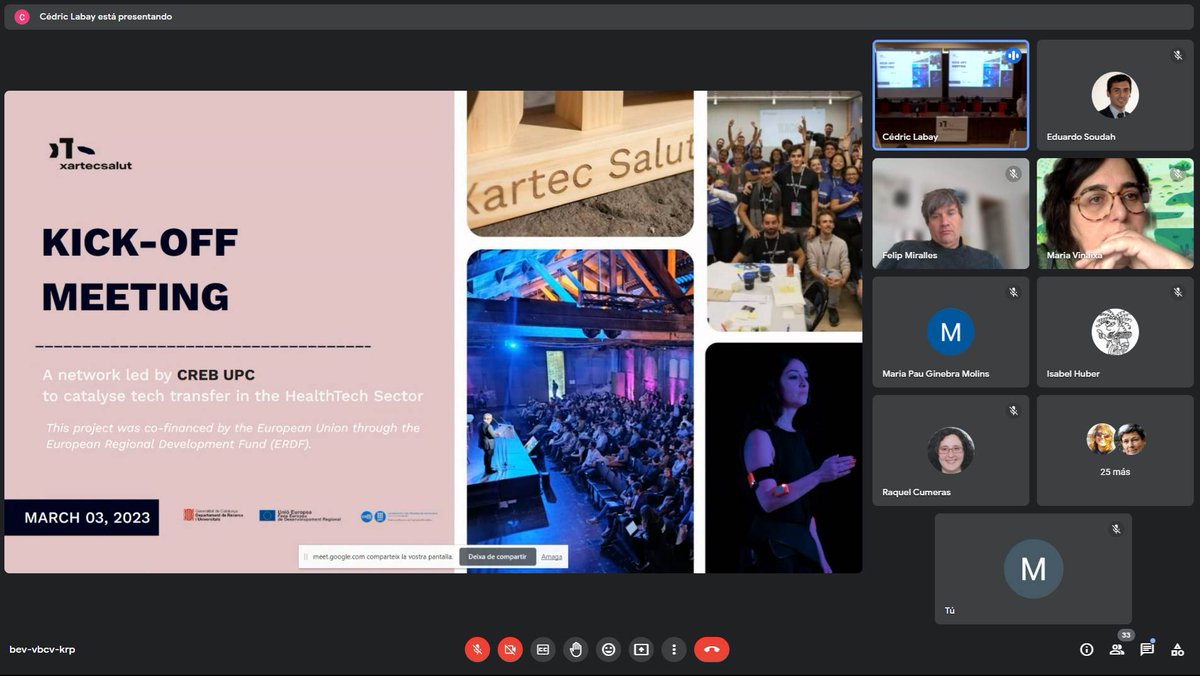
Task: Click 'Deixa de compartir' button
Action: coord(498,556)
